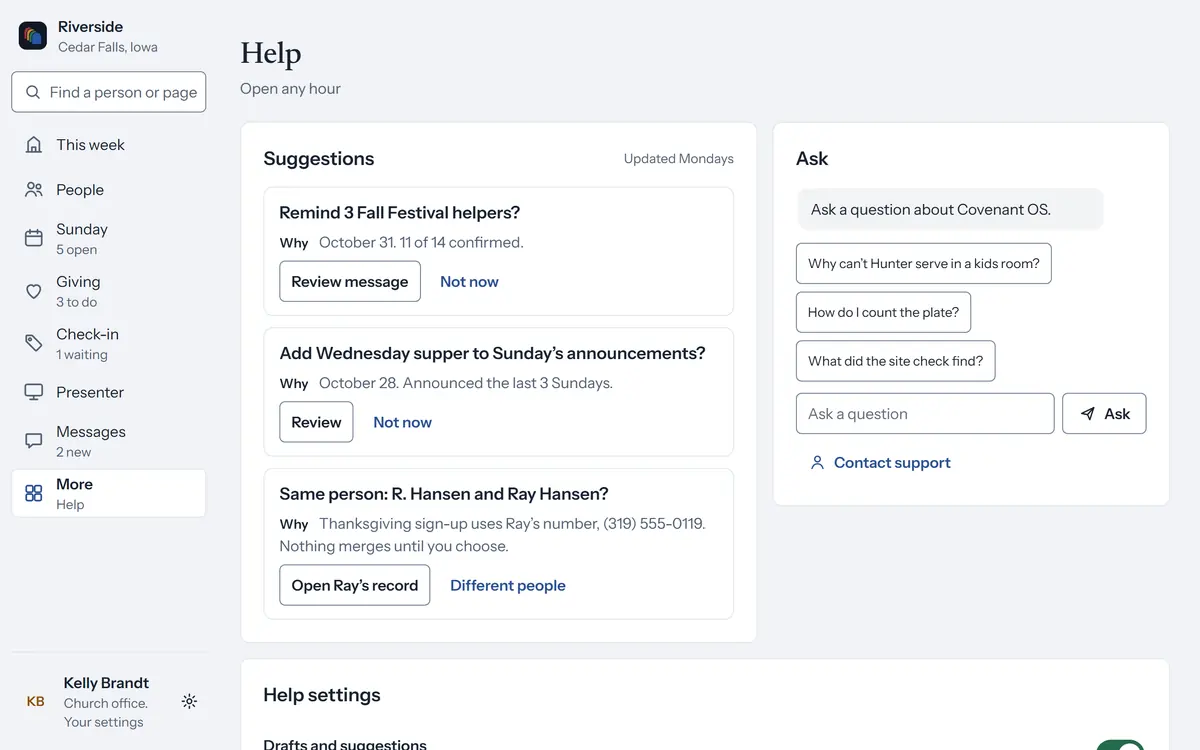Toggle theme with the sun icon
This screenshot has height=750, width=1200.
tap(189, 702)
